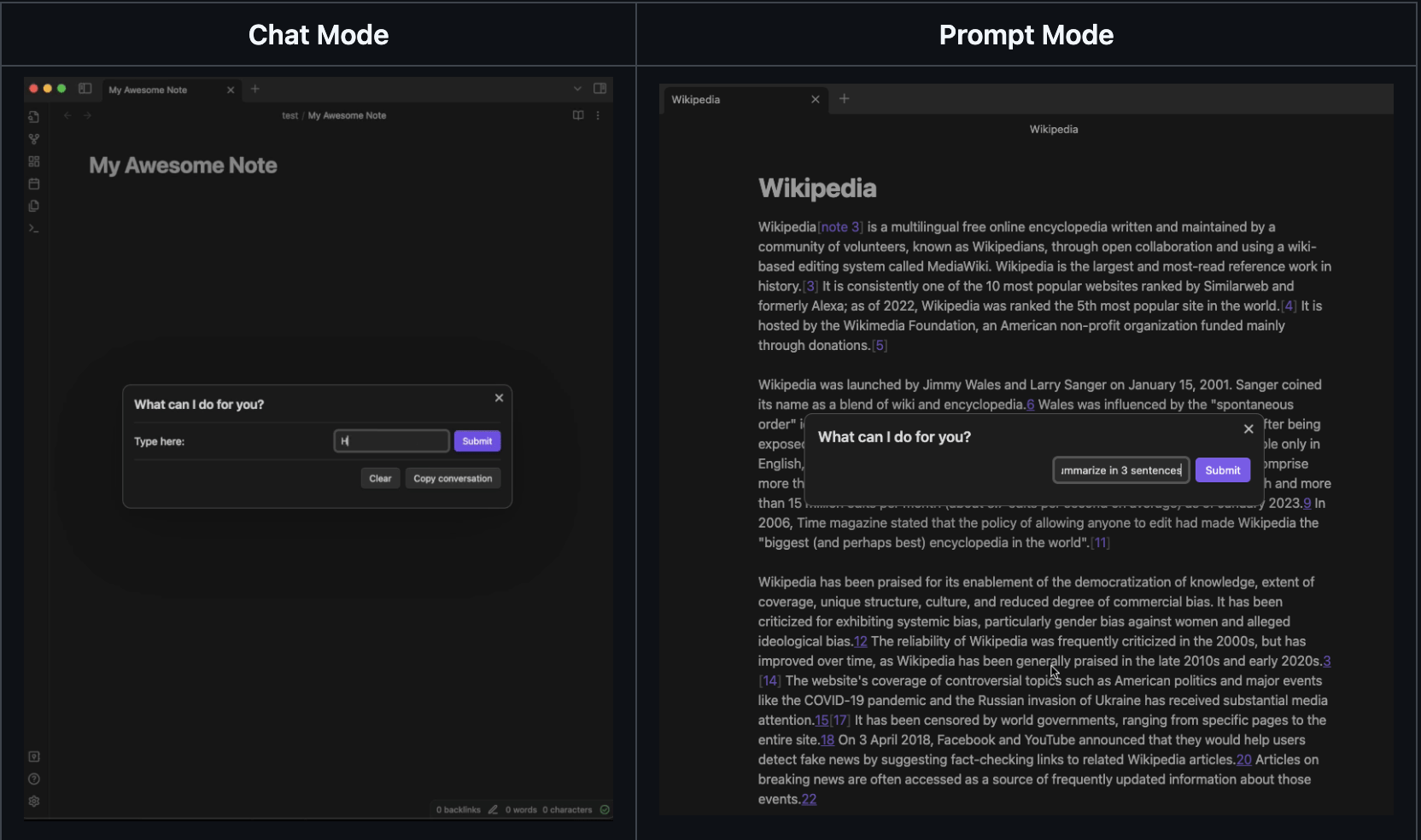Click the forward navigation arrow above the note
This screenshot has width=1421, height=840.
coord(88,115)
